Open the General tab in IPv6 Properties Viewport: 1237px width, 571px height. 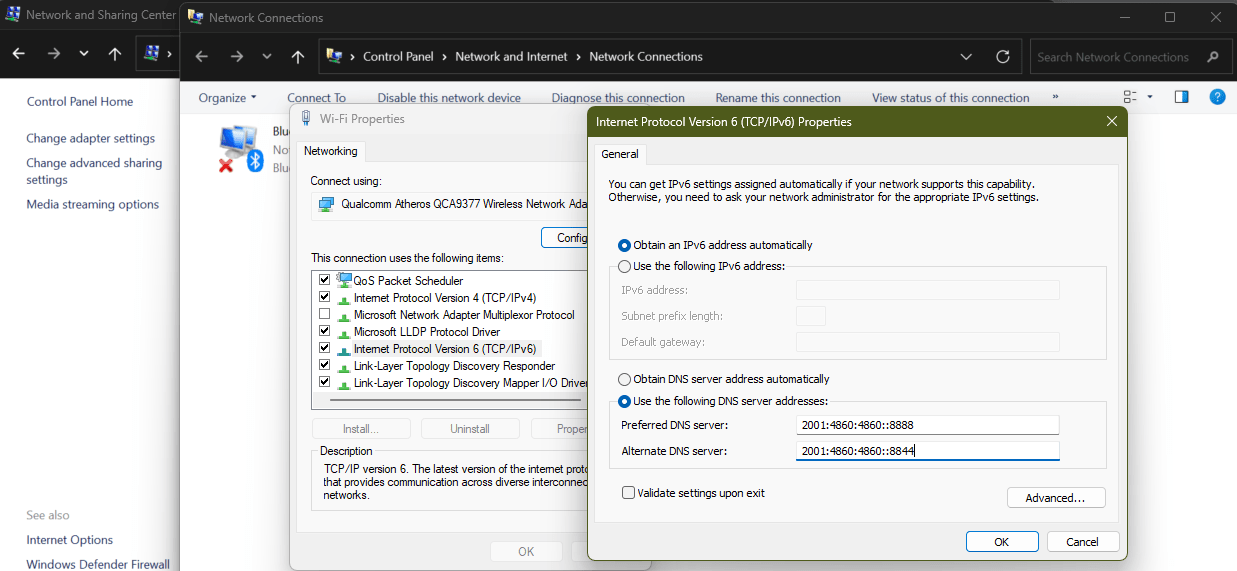pyautogui.click(x=620, y=154)
